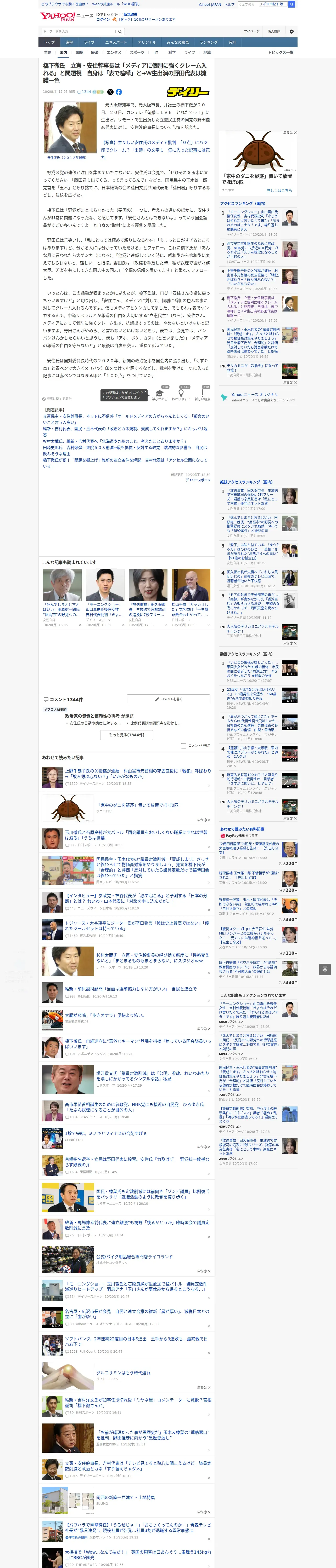336x1568 pixels.
Task: Select エキスパート navigation tab
Action: 116,43
